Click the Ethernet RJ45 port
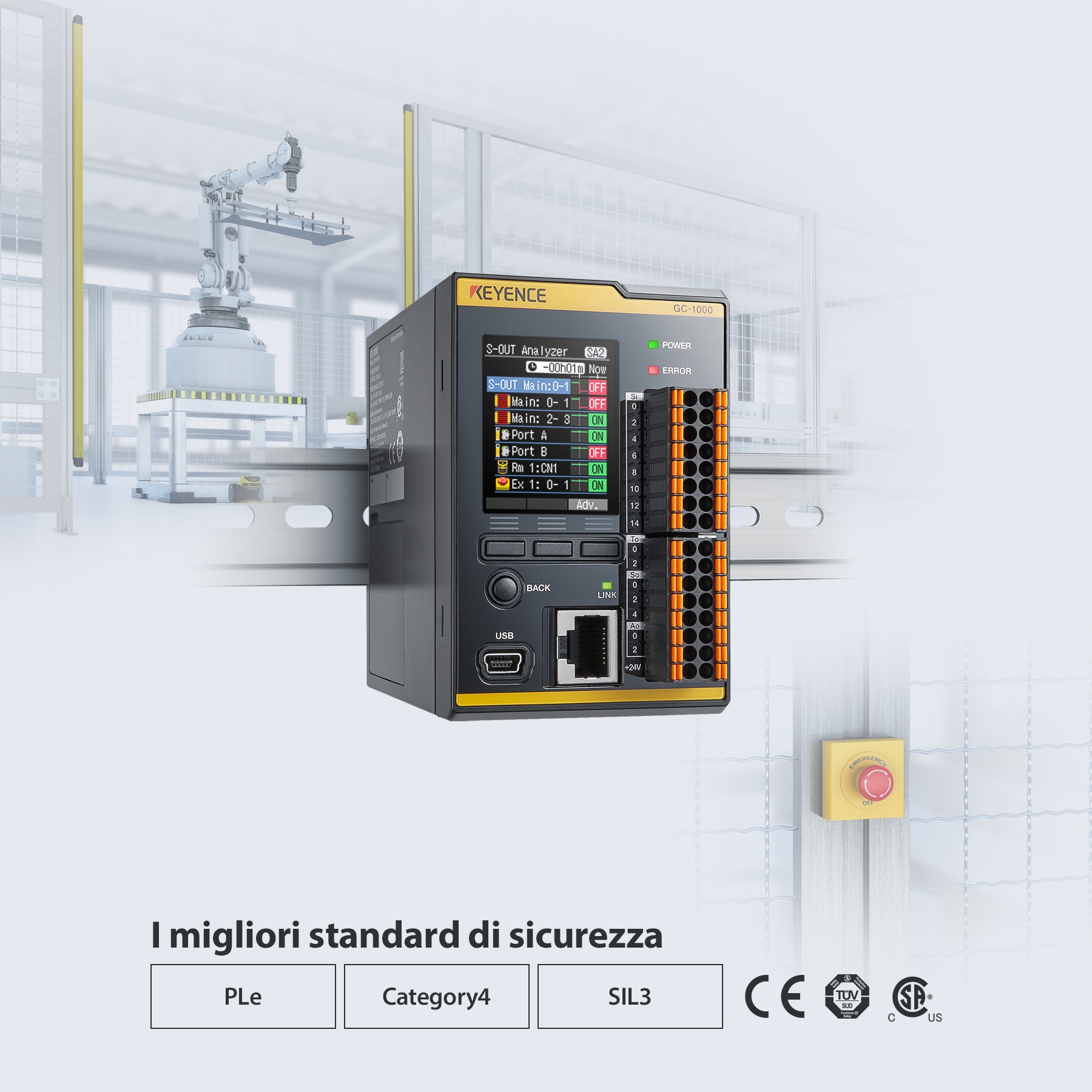The height and width of the screenshot is (1092, 1092). point(586,648)
